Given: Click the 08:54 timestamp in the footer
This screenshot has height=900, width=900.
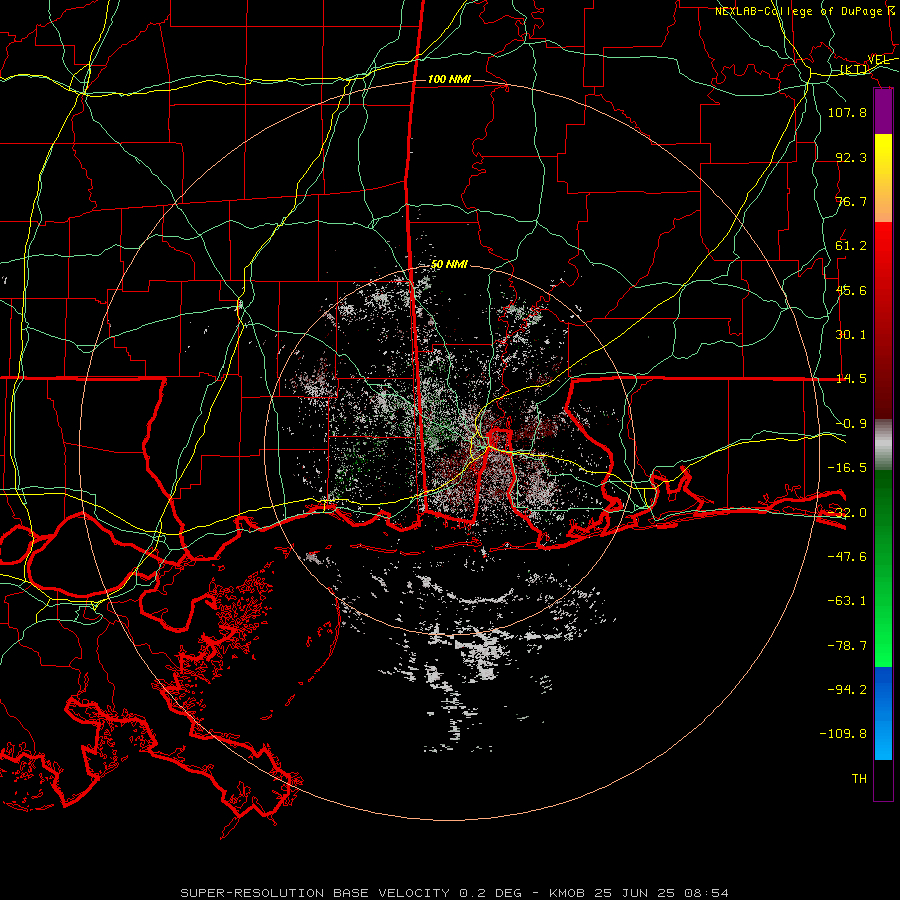Looking at the screenshot, I should (x=706, y=893).
